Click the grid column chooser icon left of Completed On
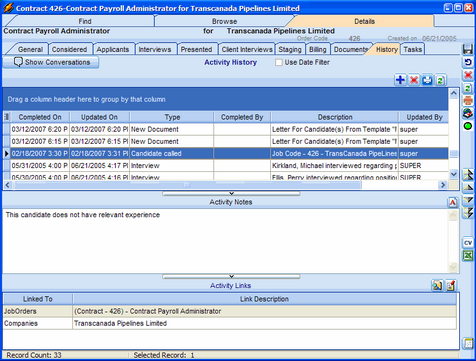This screenshot has height=361, width=476. [7, 117]
